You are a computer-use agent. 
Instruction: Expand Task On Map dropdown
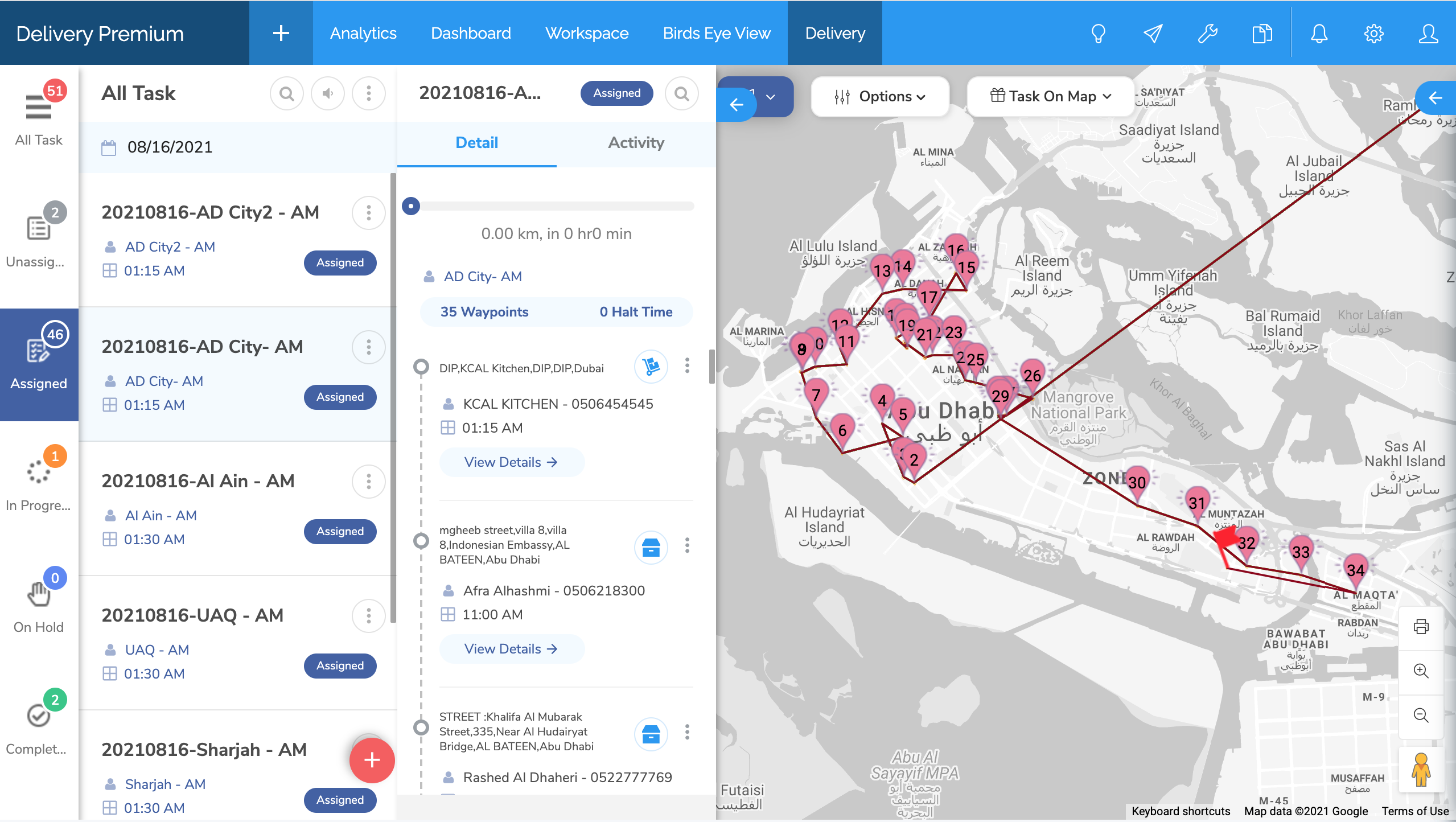[1051, 96]
